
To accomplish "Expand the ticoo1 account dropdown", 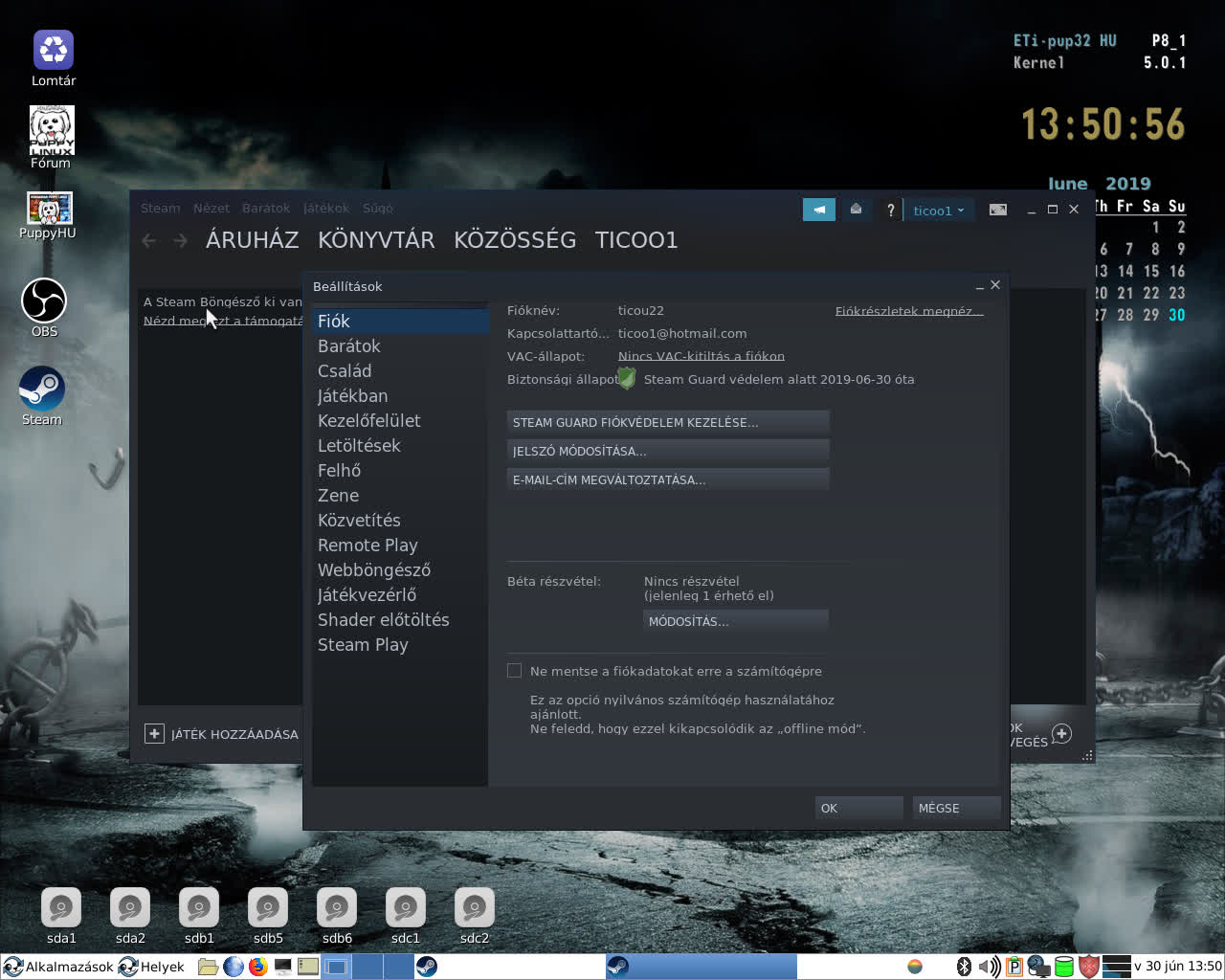I will pos(939,211).
